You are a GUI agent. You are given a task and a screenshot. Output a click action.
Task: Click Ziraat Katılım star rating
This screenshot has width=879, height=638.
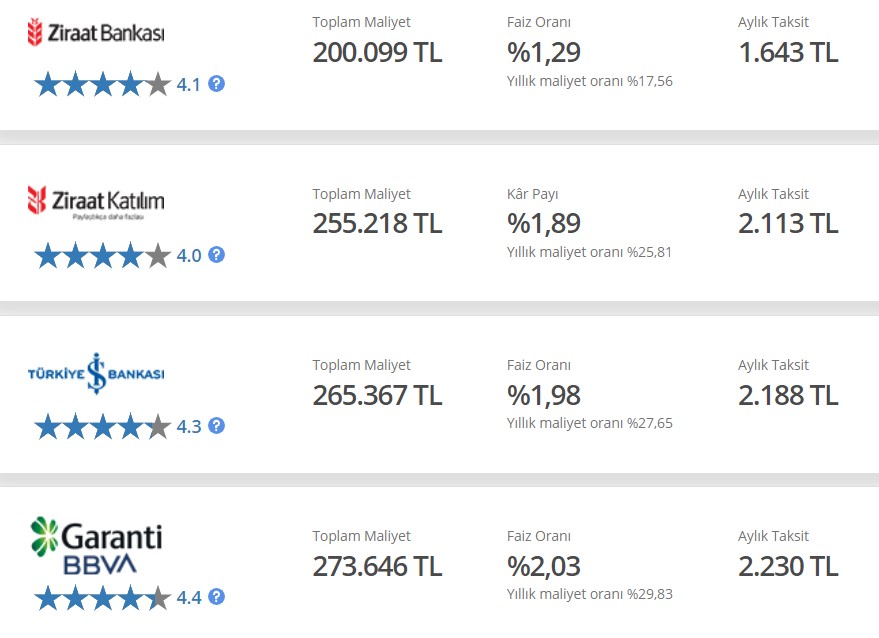tap(102, 256)
